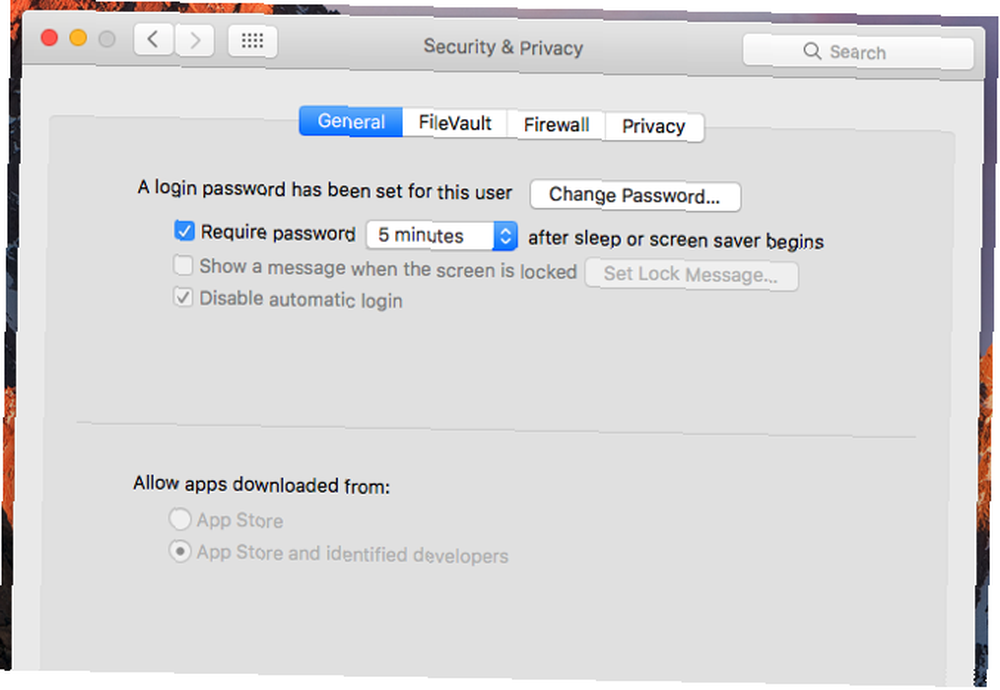Go forward with the right arrow button

pyautogui.click(x=194, y=41)
